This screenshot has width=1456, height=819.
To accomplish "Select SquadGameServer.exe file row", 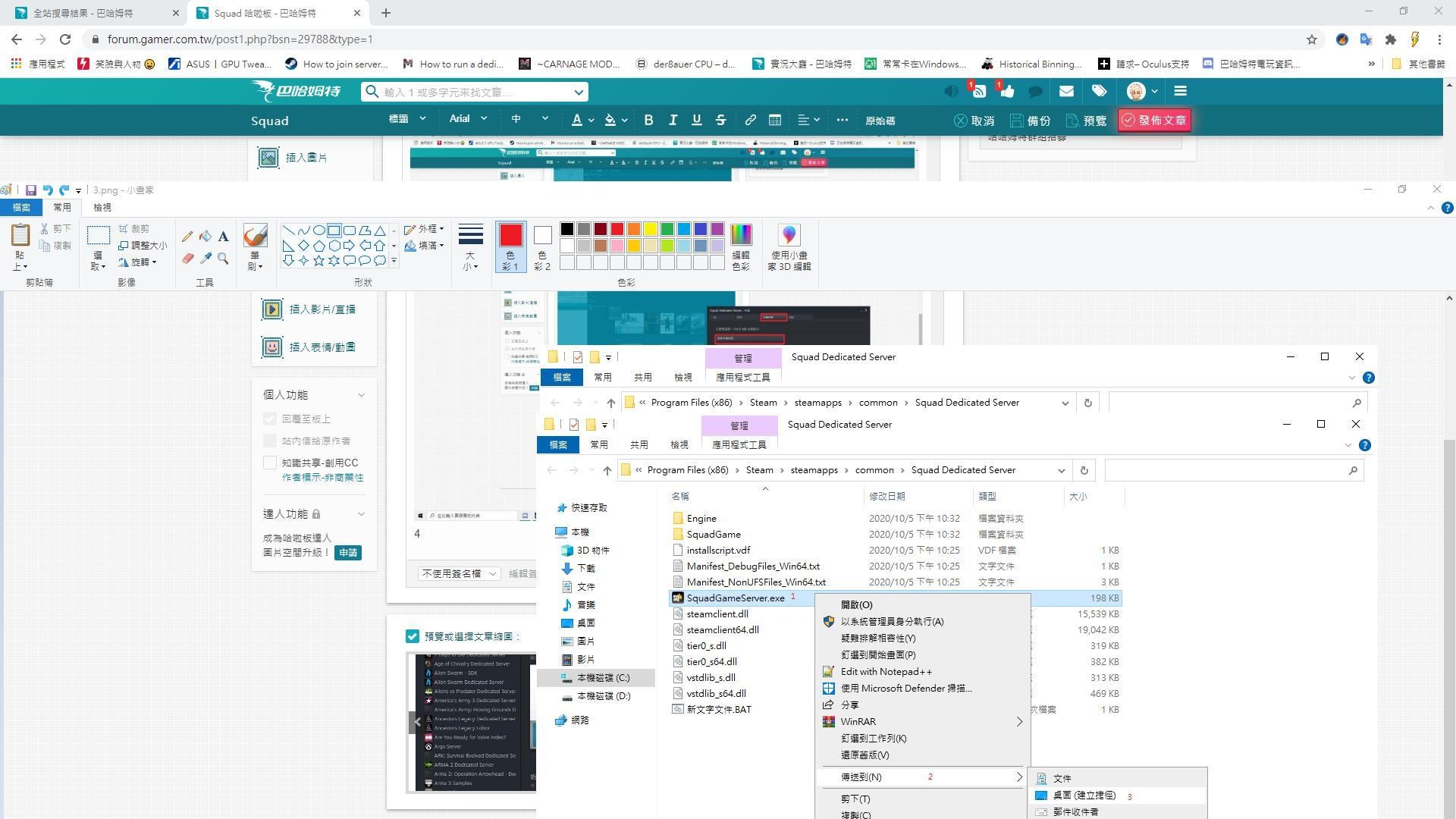I will (895, 598).
